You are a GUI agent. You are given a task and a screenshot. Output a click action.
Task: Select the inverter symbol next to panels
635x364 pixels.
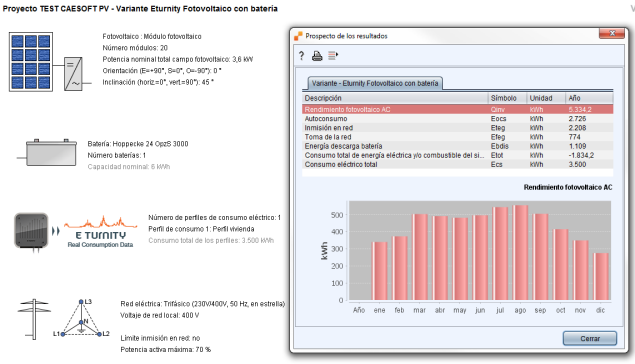[x=73, y=74]
